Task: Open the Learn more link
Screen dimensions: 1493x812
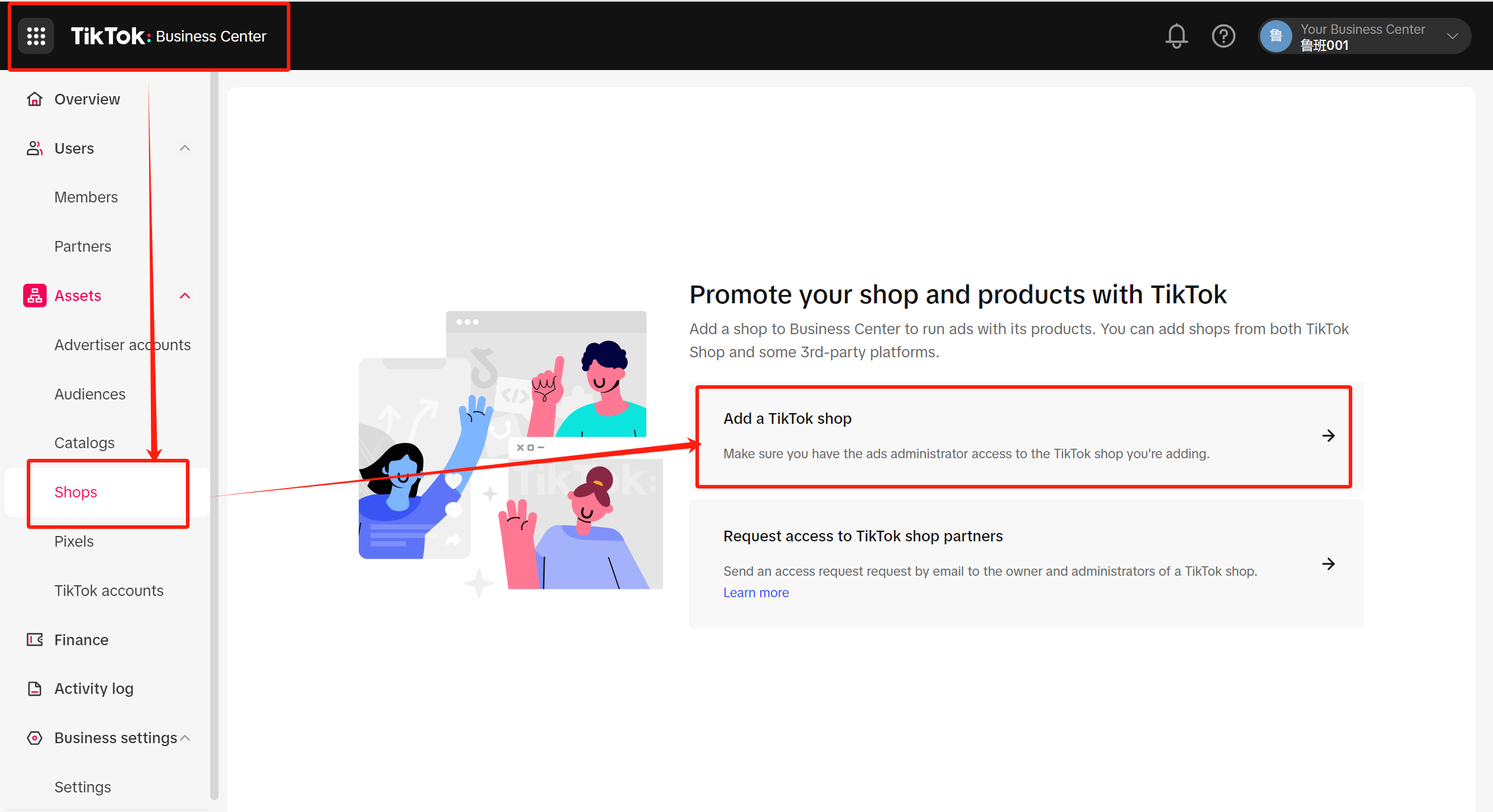Action: coord(756,592)
